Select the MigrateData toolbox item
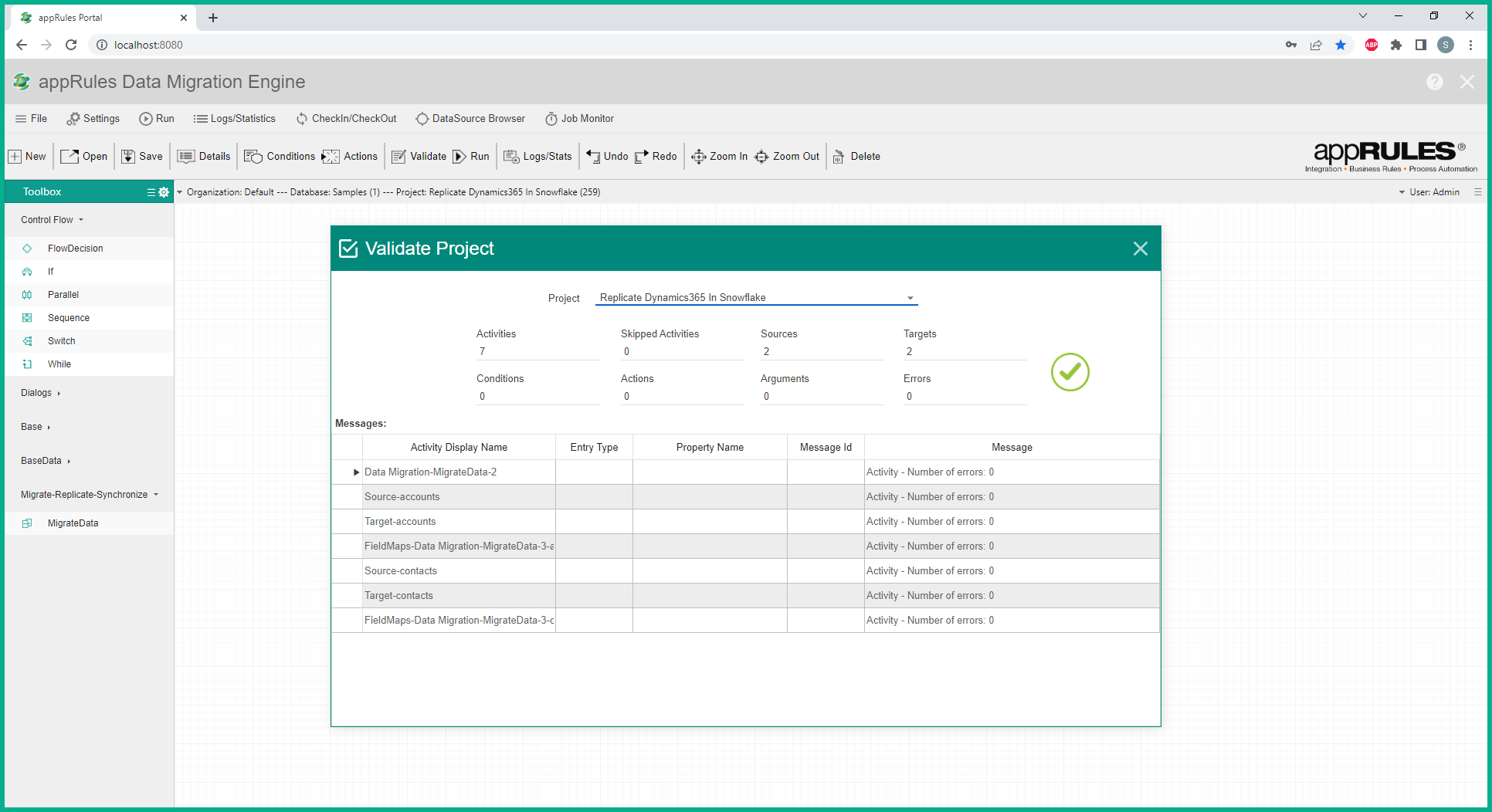This screenshot has width=1492, height=812. tap(73, 523)
